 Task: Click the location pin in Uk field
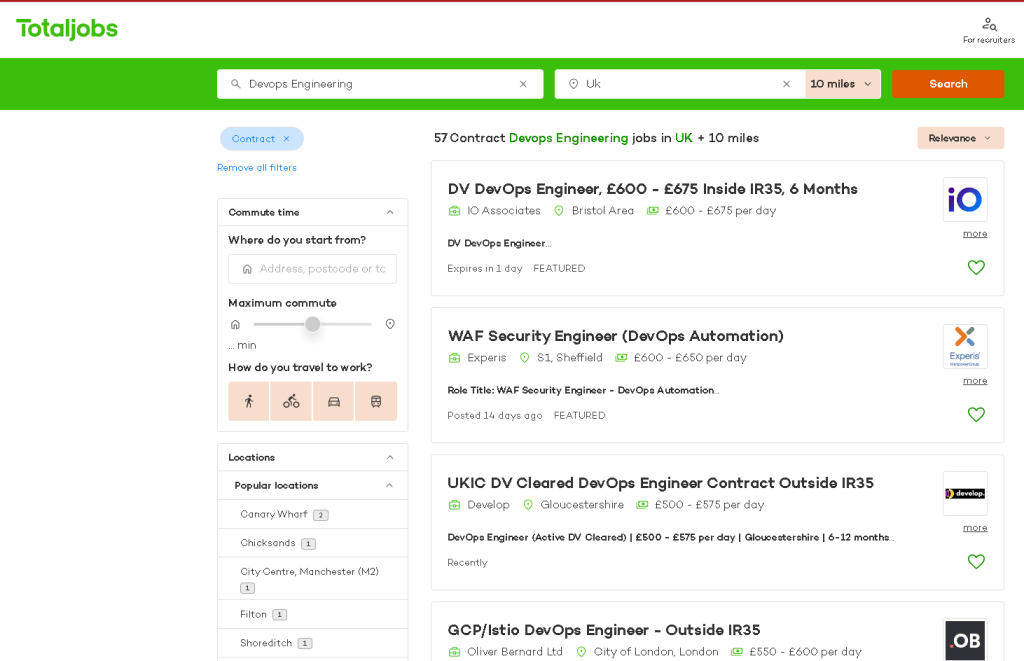[x=573, y=84]
